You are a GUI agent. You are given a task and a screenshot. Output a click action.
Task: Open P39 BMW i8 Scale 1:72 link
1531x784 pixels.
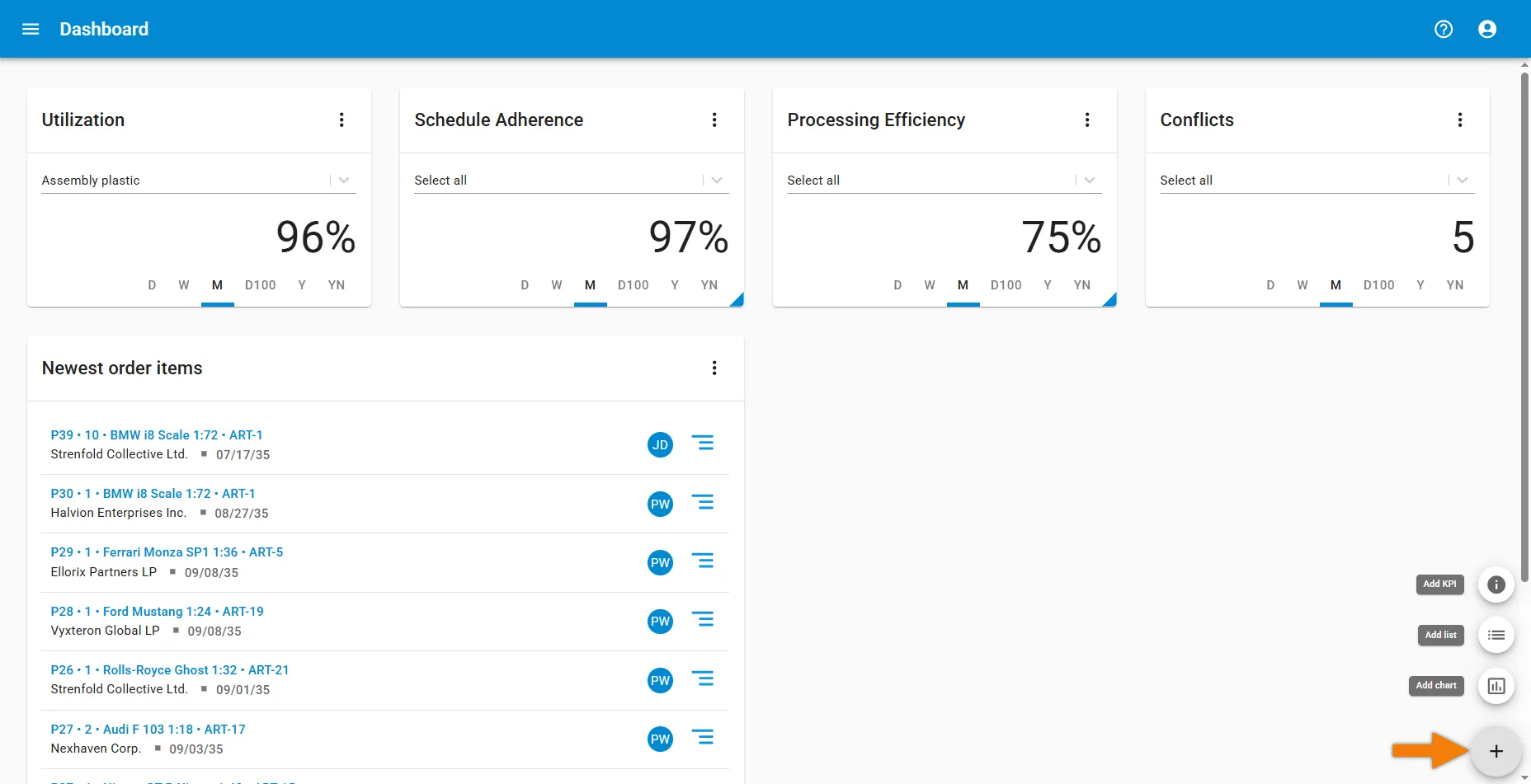[x=157, y=434]
